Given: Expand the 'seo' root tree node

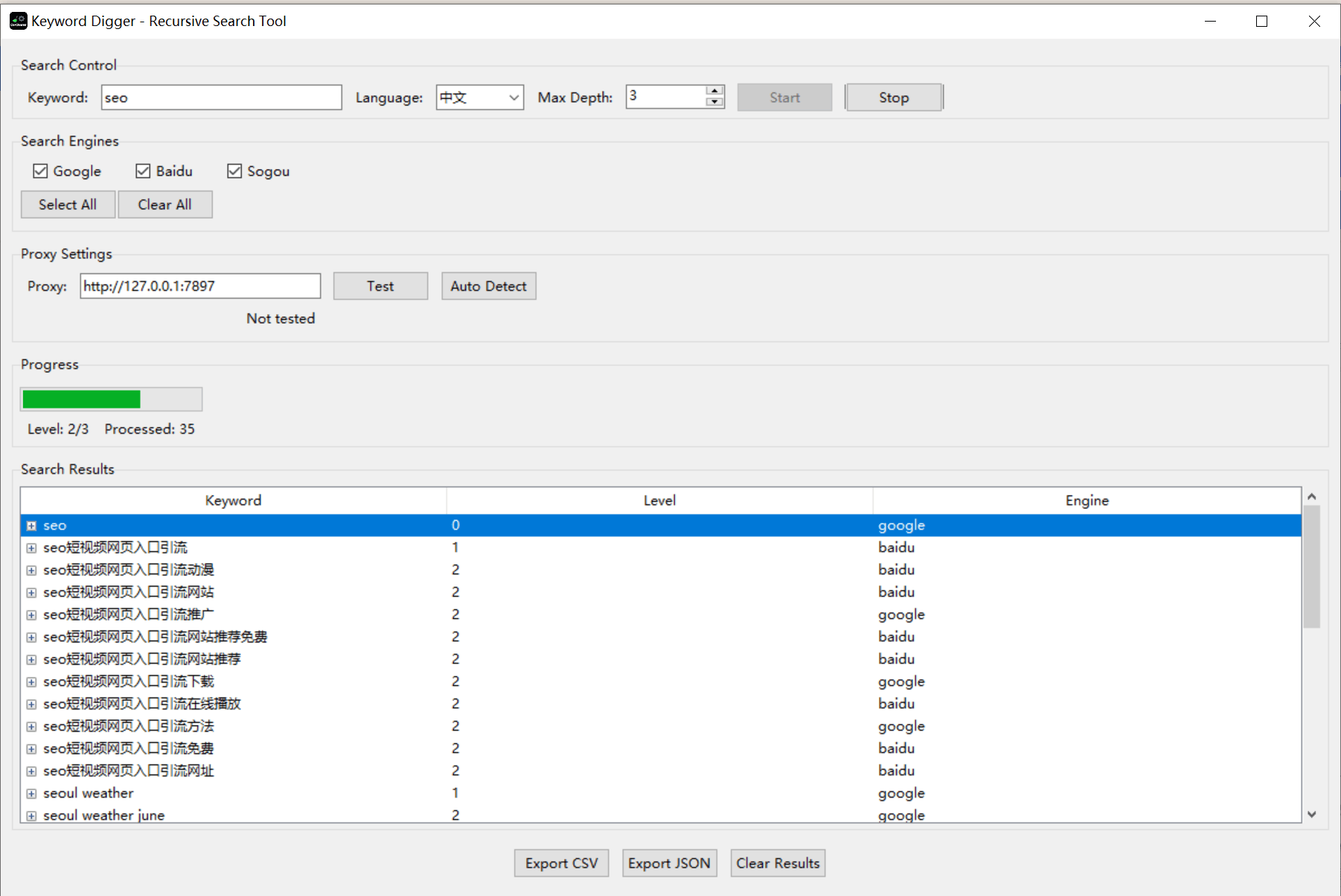Looking at the screenshot, I should pos(31,525).
